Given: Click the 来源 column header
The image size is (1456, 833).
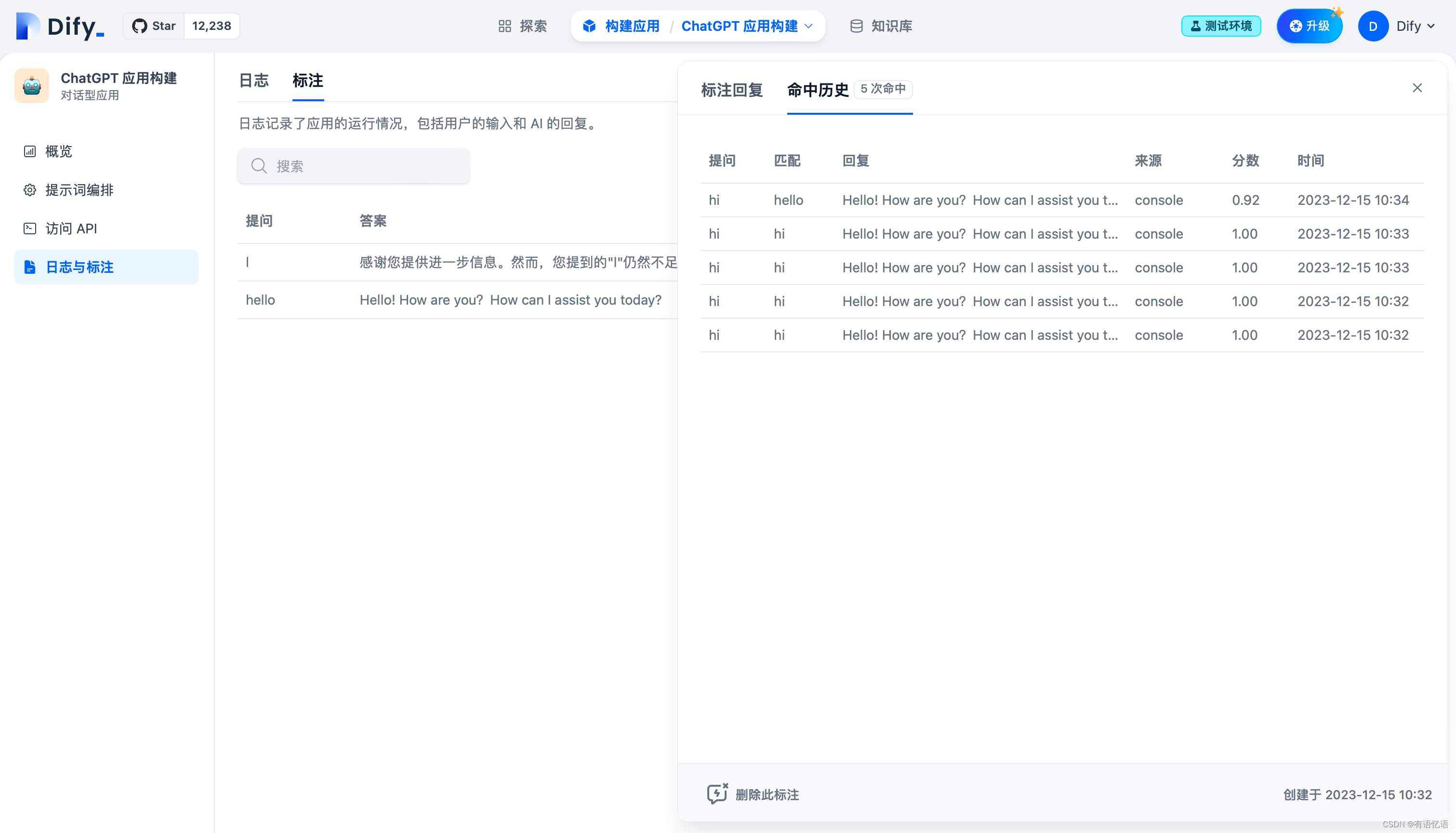Looking at the screenshot, I should pyautogui.click(x=1148, y=161).
